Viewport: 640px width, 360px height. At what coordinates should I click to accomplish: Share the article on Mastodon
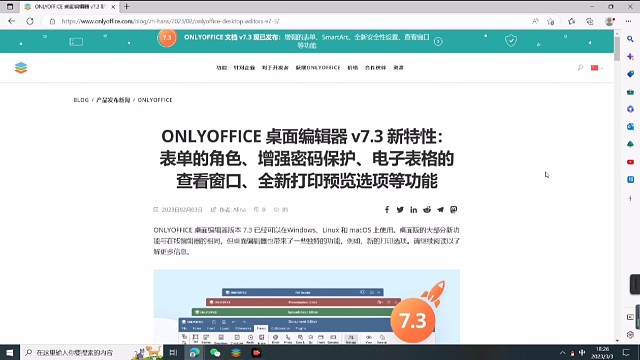pyautogui.click(x=453, y=209)
